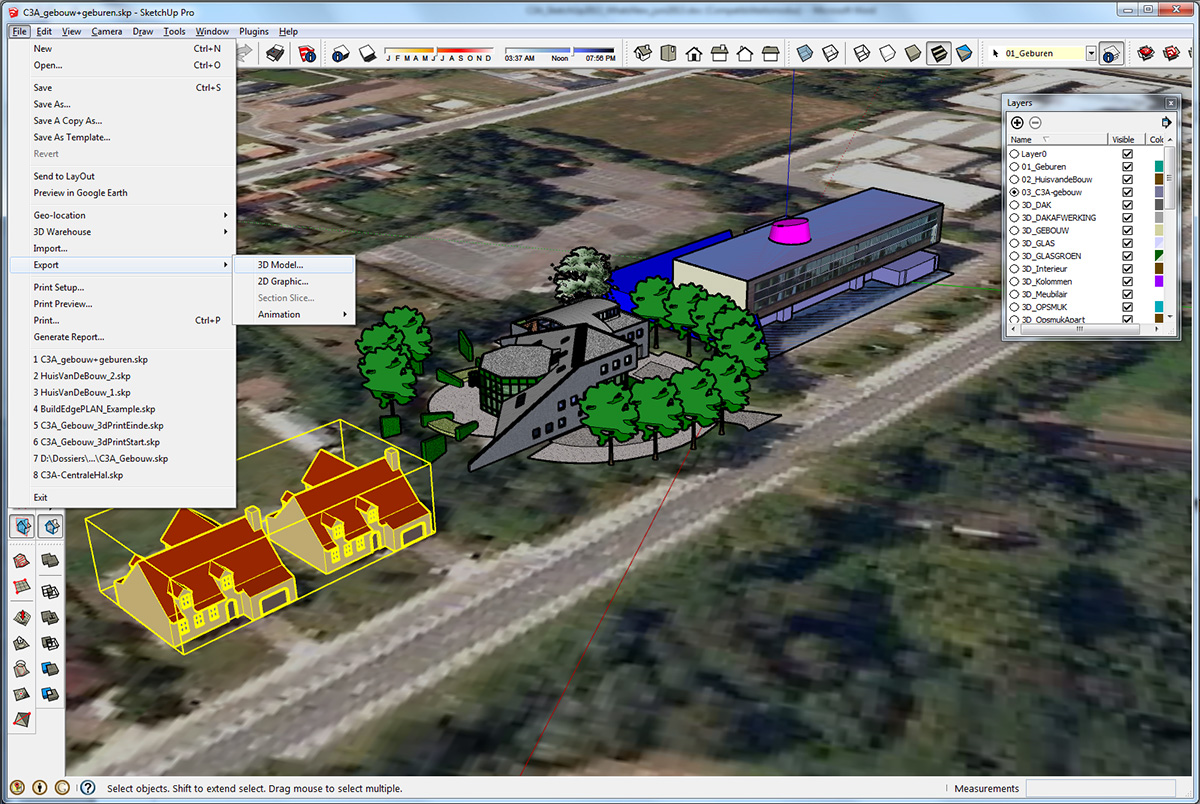This screenshot has height=804, width=1200.
Task: Make Layer0 the active layer
Action: click(x=1014, y=154)
